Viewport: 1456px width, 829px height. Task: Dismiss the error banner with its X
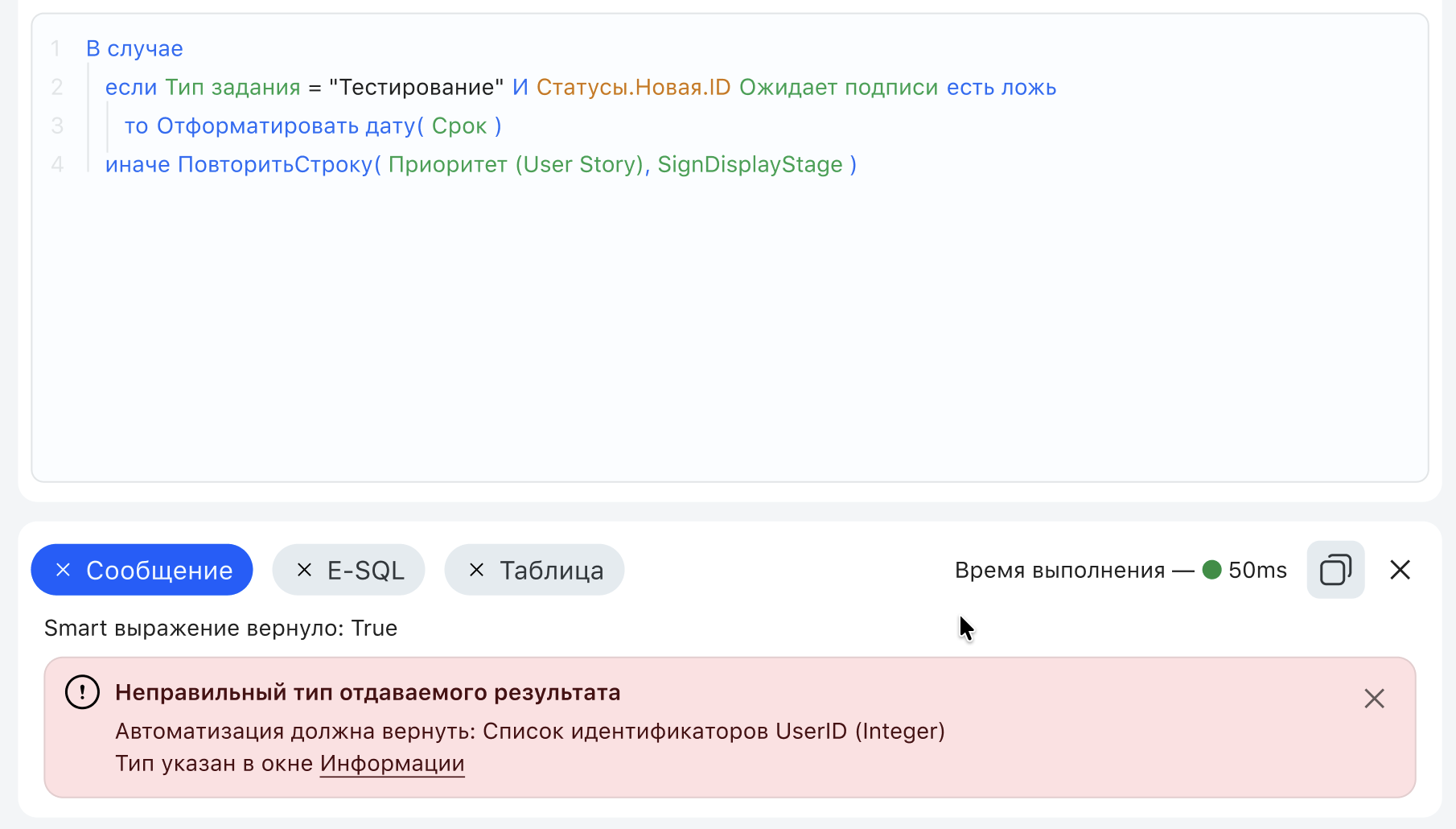[1374, 699]
